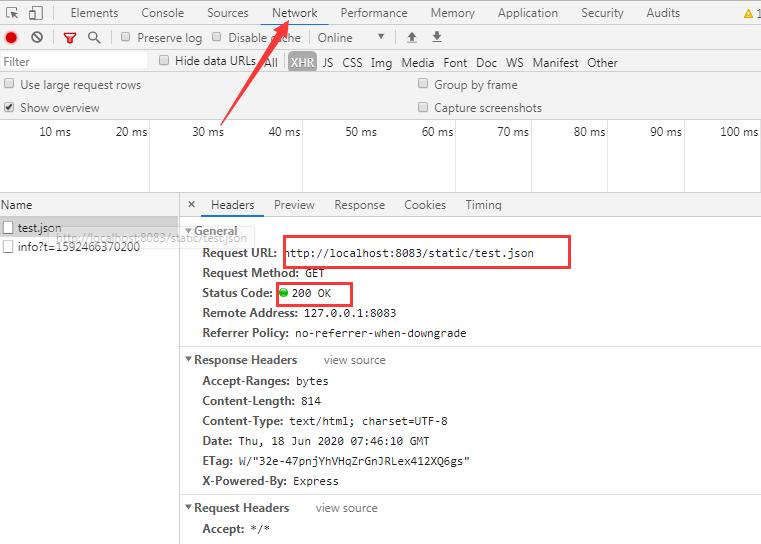Collapse the Request Headers section
This screenshot has height=544, width=761.
click(187, 508)
